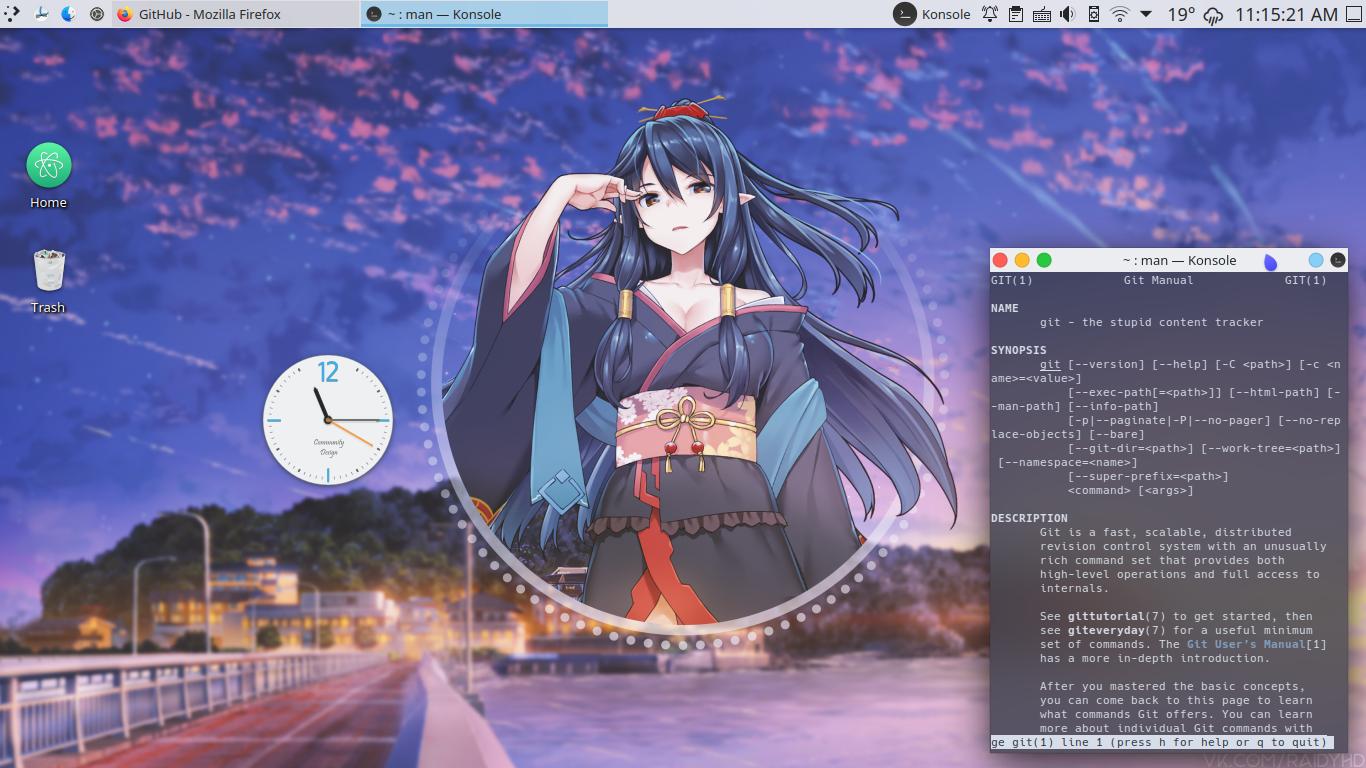Click the digital clock showing 11:15:21 AM
The height and width of the screenshot is (768, 1366).
(1286, 14)
